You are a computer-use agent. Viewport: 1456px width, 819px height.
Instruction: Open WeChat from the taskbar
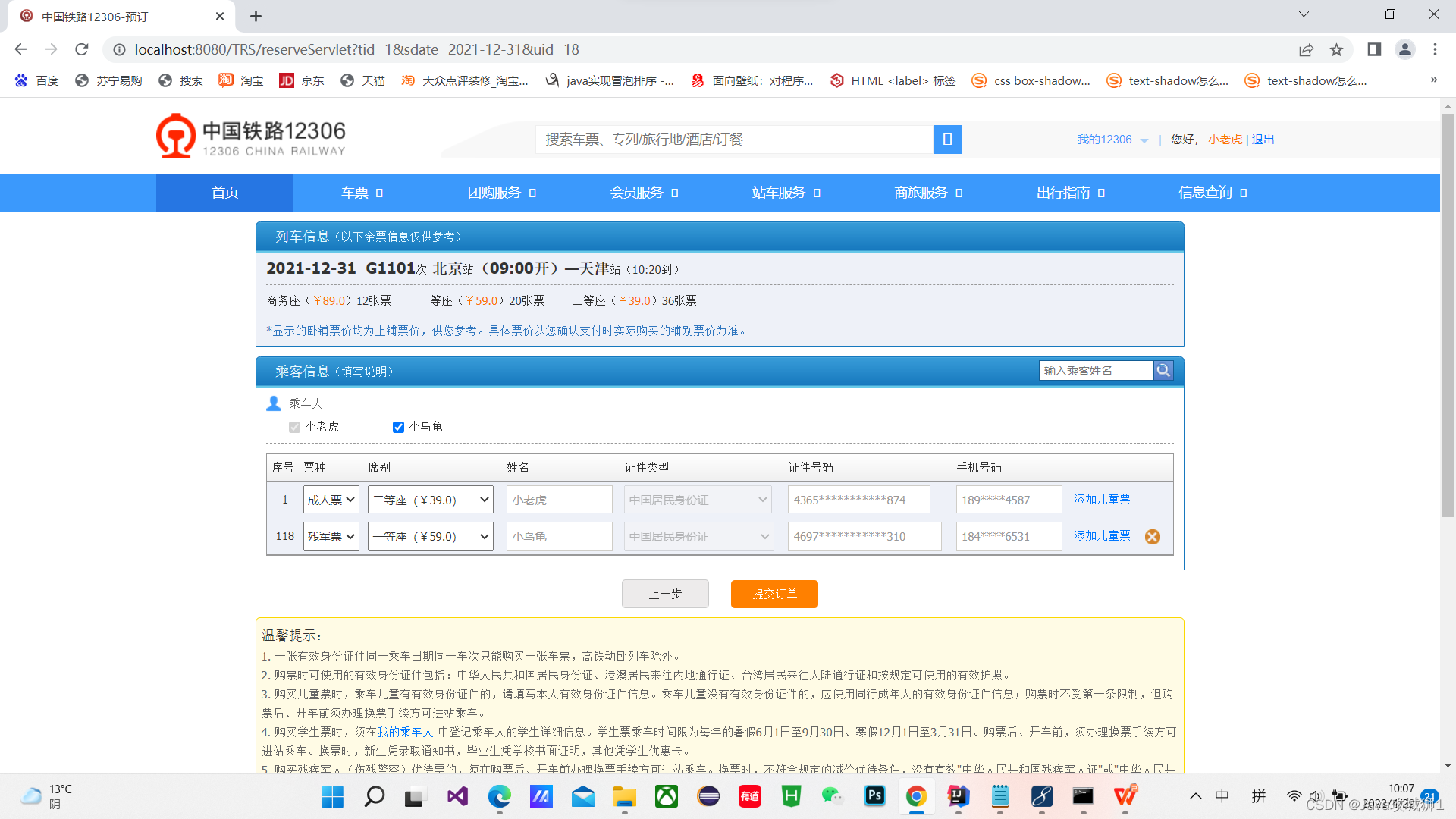pyautogui.click(x=832, y=797)
